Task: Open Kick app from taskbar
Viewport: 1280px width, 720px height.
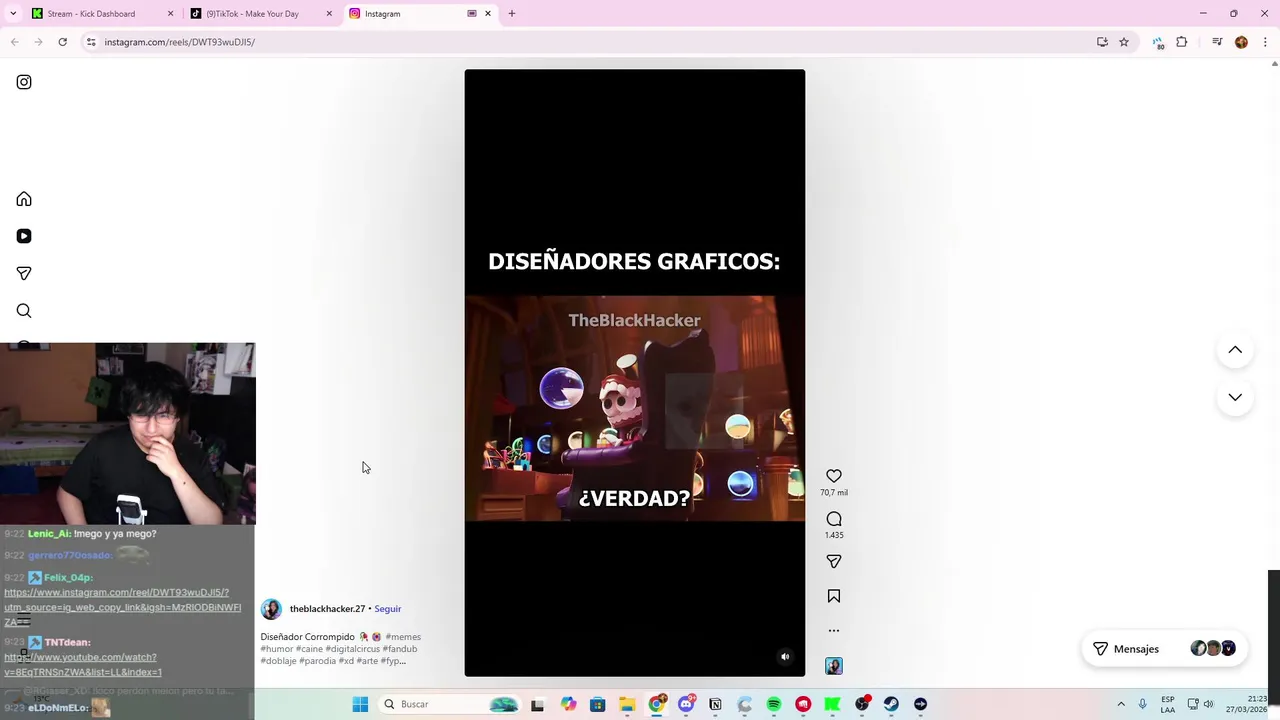Action: 832,704
